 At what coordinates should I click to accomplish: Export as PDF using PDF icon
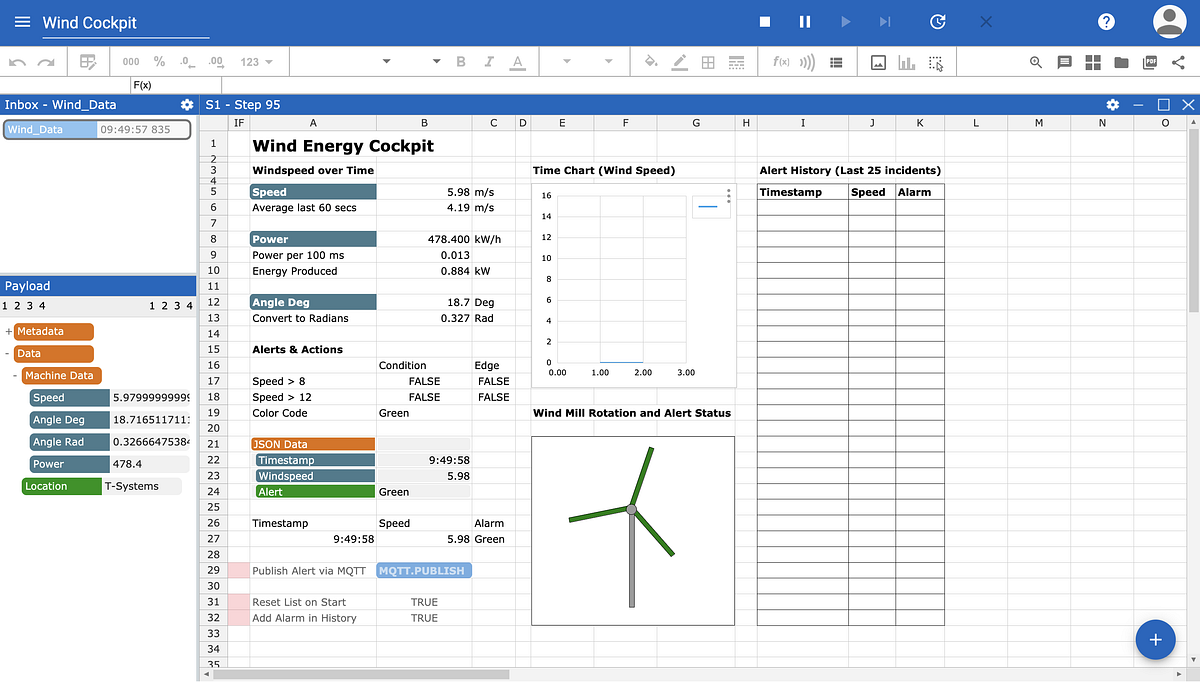pyautogui.click(x=1150, y=62)
